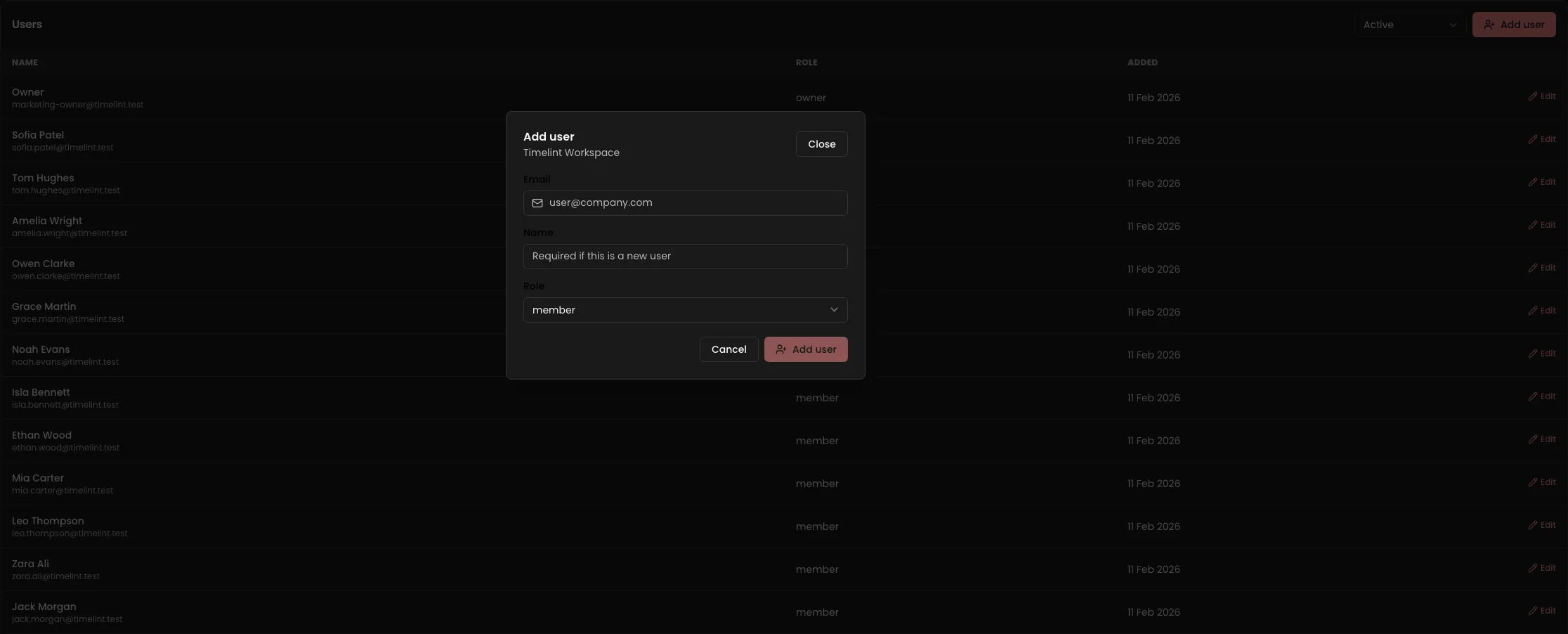Click the person-plus icon in dialog Add user button
The height and width of the screenshot is (634, 1568).
[780, 349]
